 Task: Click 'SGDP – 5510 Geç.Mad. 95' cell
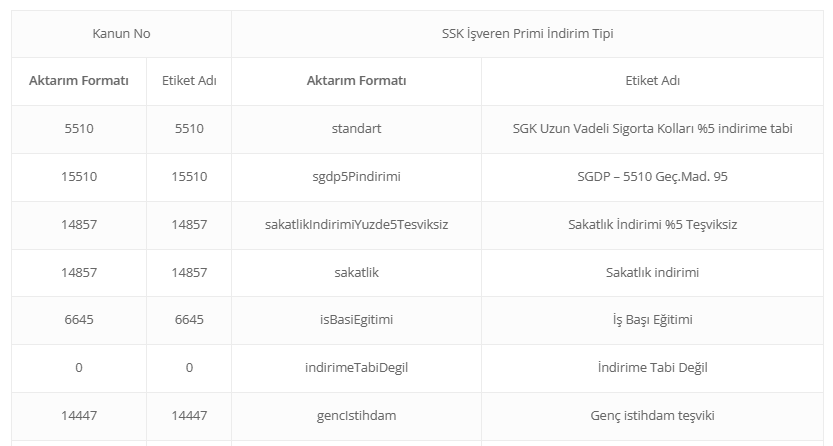click(651, 177)
